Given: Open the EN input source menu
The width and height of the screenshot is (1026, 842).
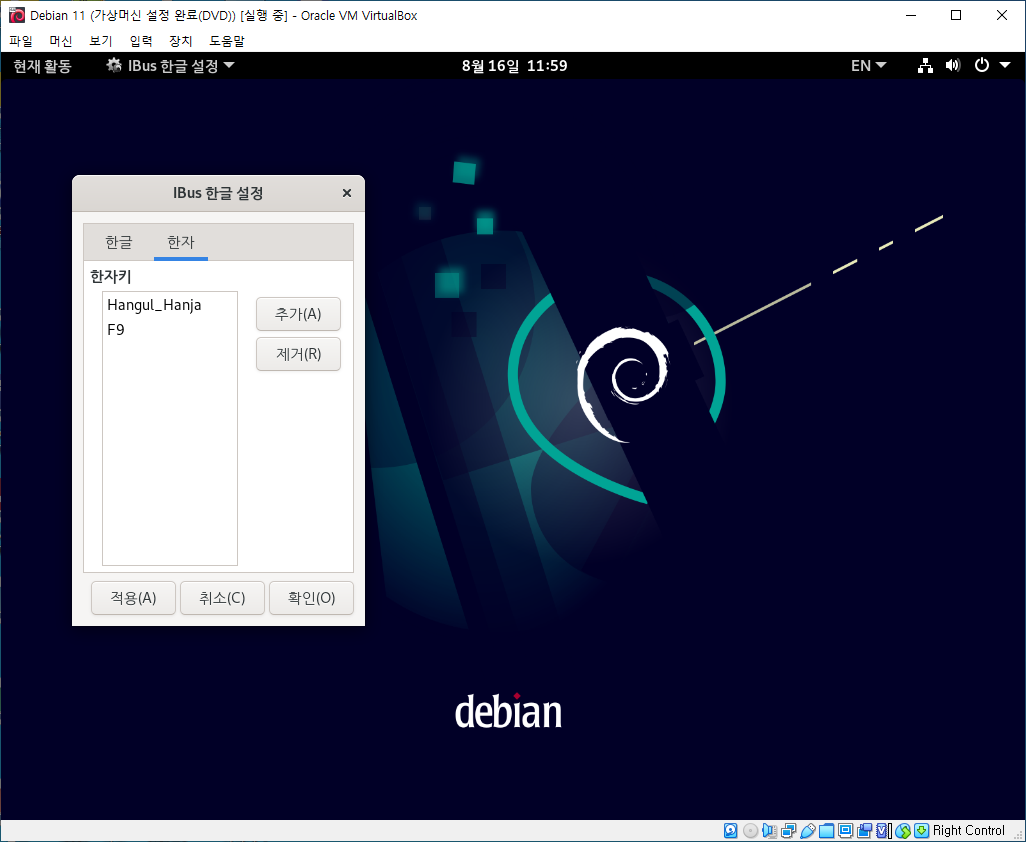Looking at the screenshot, I should 868,65.
